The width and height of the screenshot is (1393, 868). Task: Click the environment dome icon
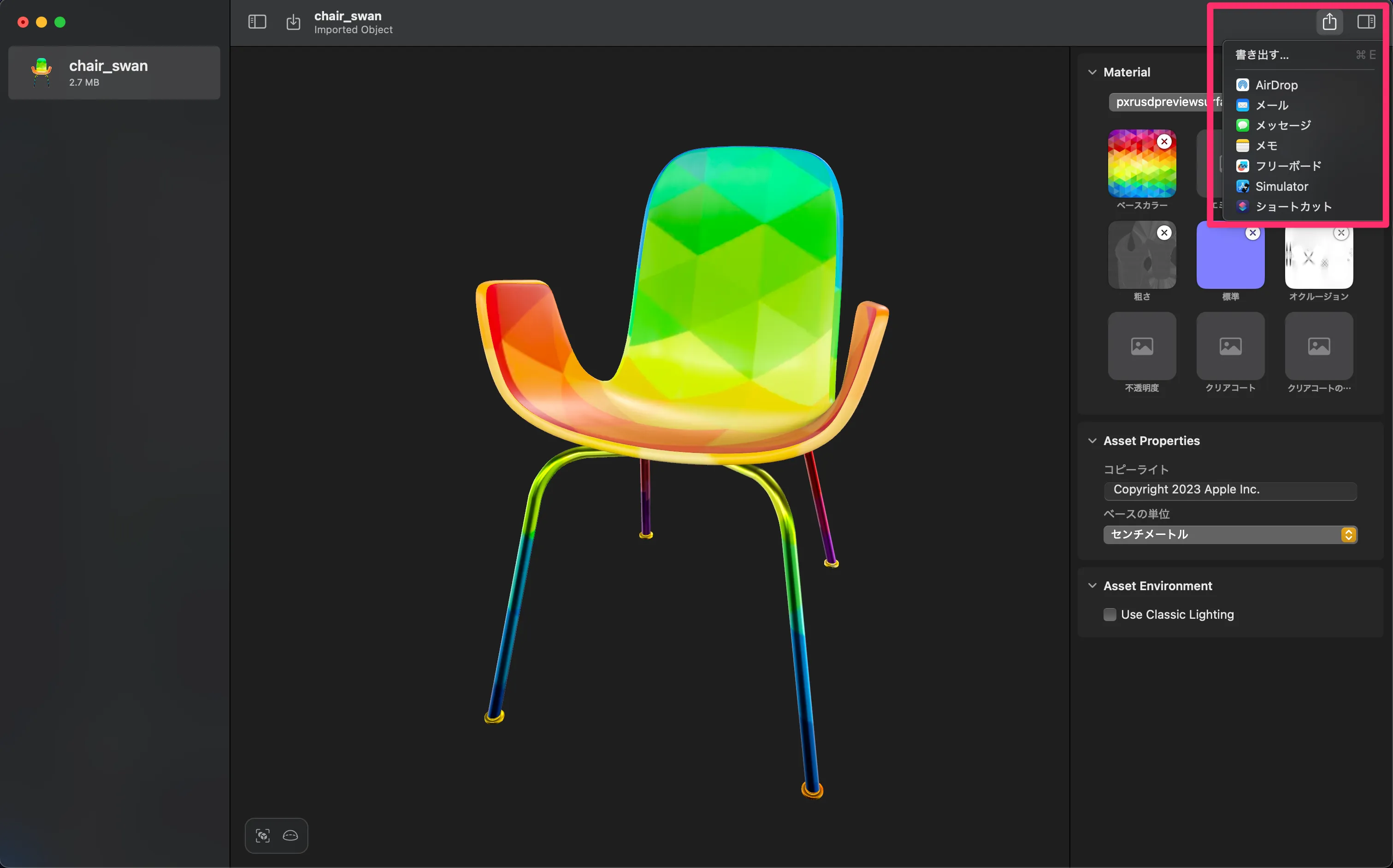point(290,835)
